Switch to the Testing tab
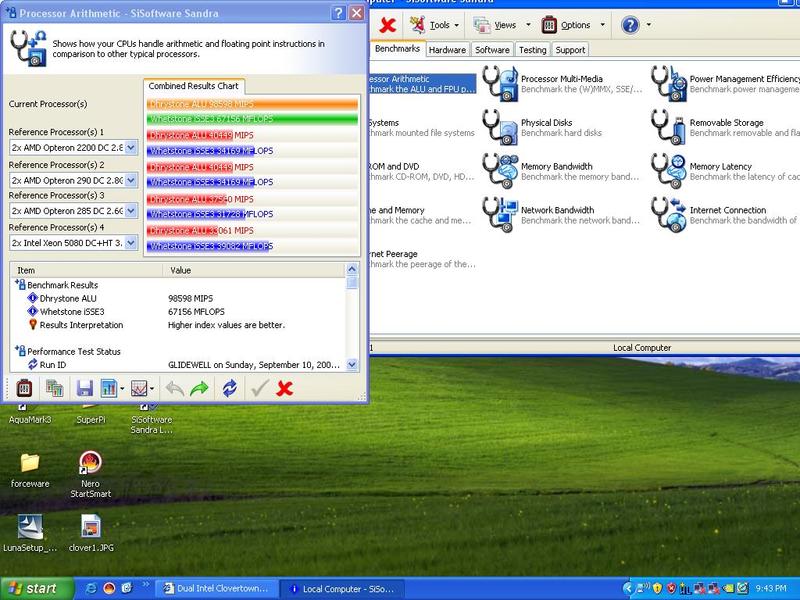Viewport: 800px width, 600px height. [x=533, y=50]
